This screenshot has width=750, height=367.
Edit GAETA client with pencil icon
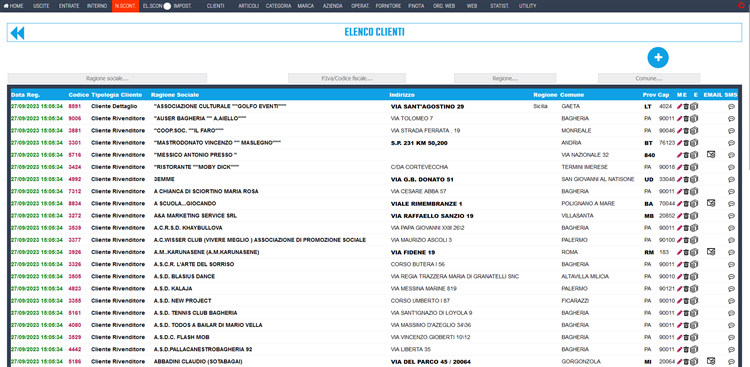tap(679, 106)
